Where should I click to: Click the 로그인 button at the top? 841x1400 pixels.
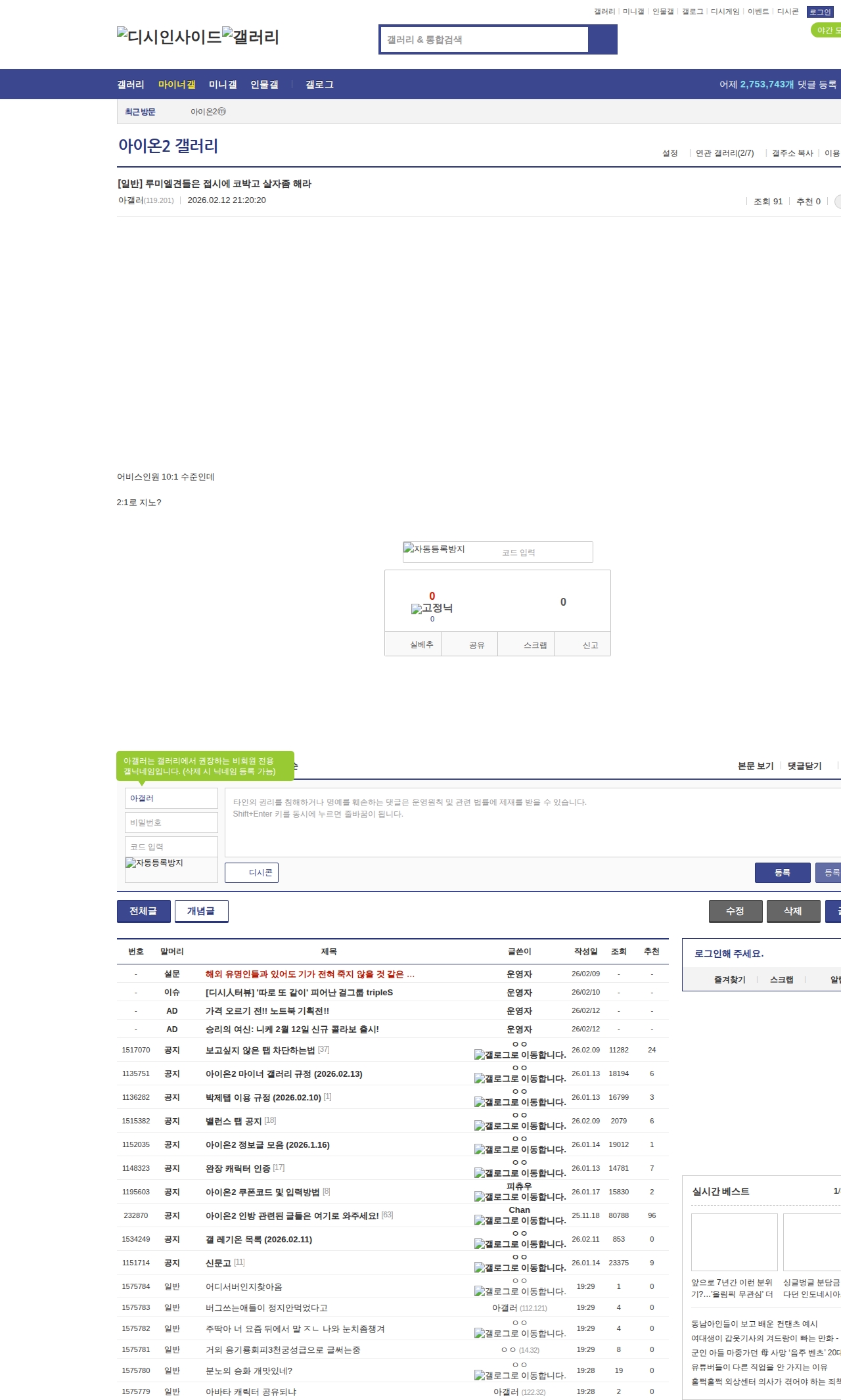click(x=820, y=12)
